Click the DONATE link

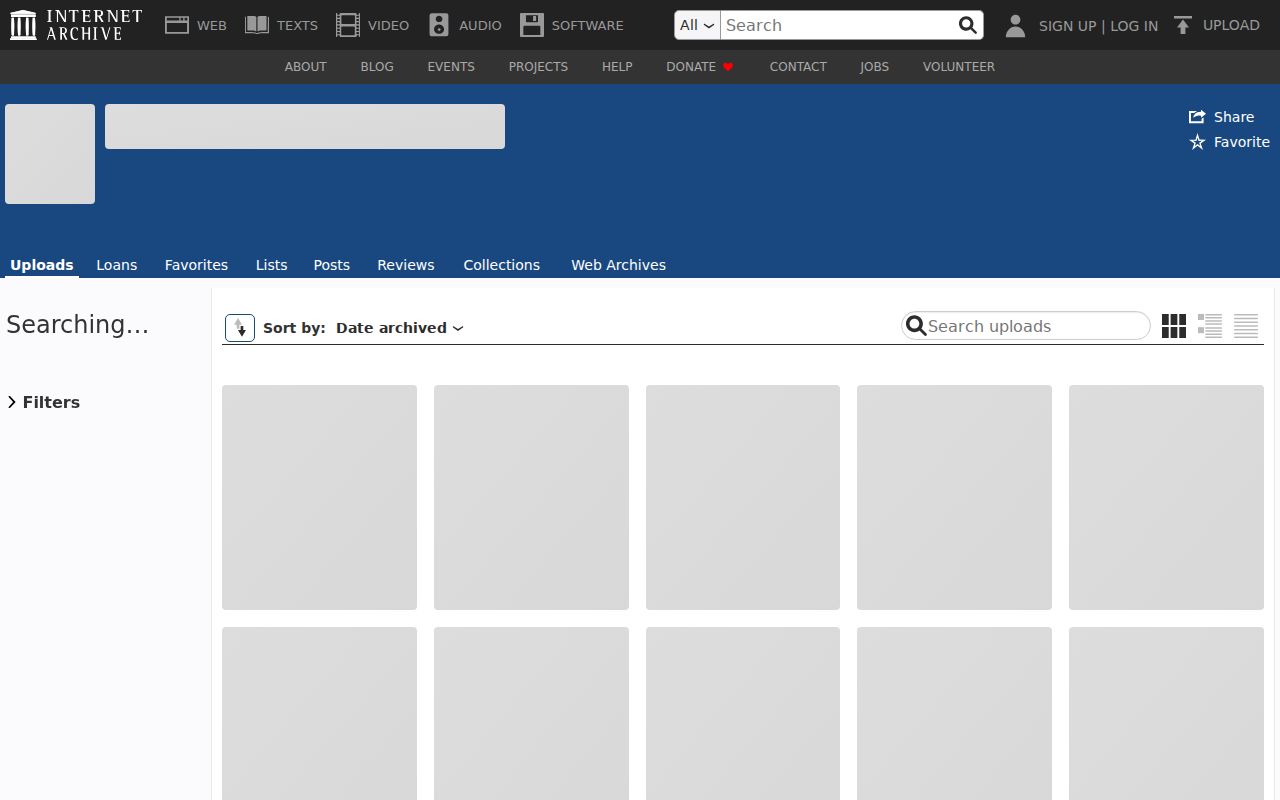tap(700, 67)
